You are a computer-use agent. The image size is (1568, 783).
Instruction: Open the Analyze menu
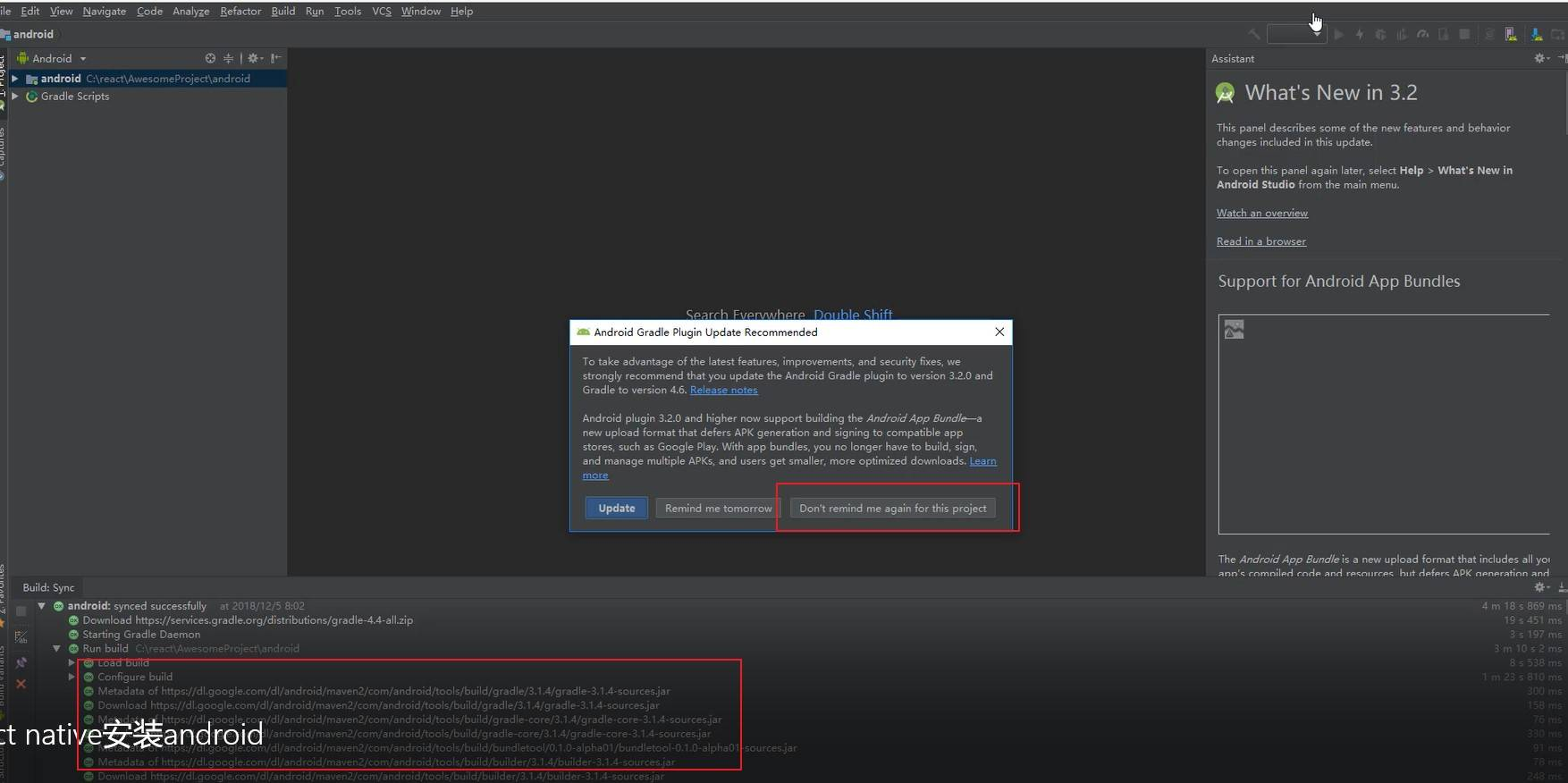coord(190,12)
